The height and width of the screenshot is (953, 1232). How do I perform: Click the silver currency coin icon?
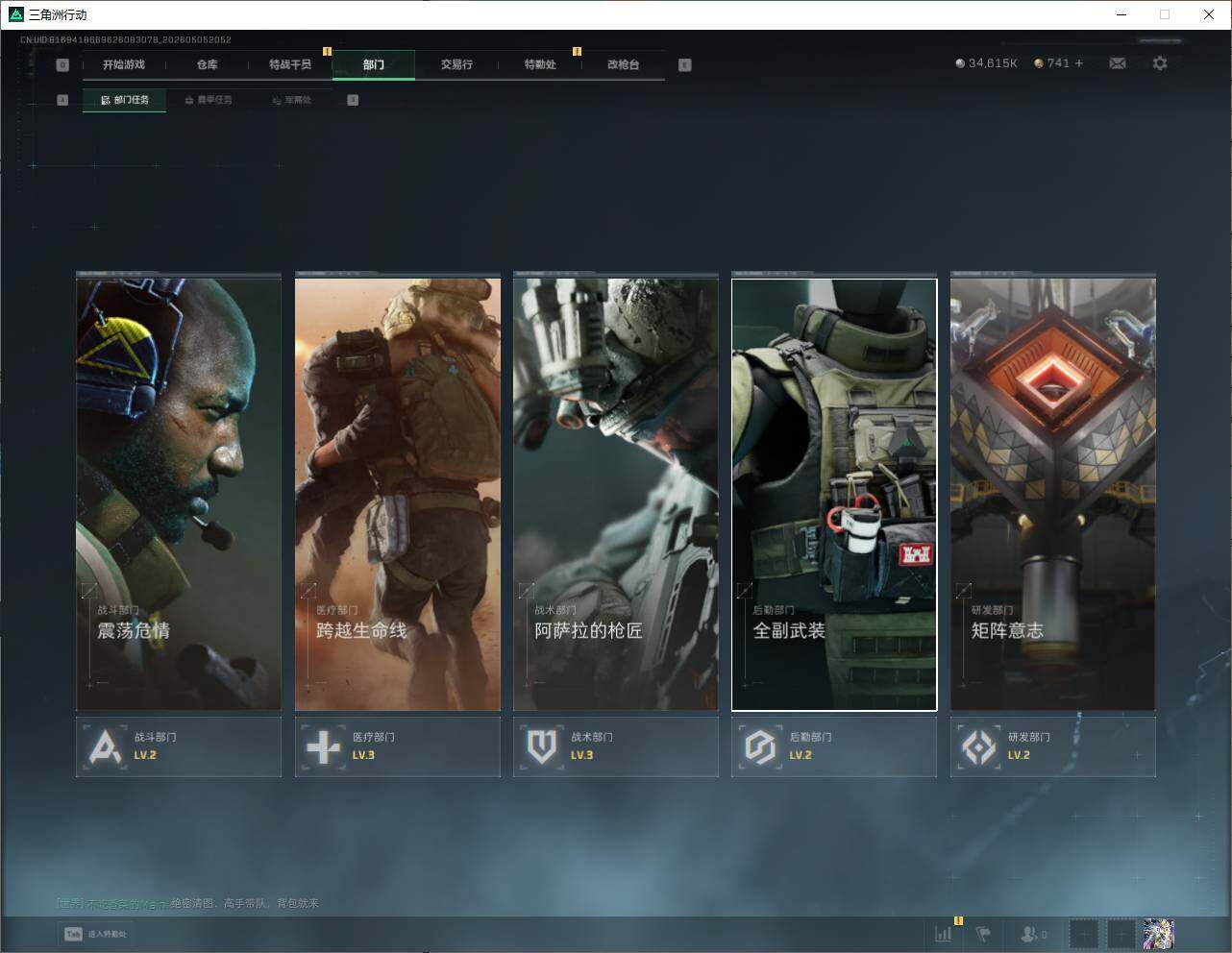[960, 63]
